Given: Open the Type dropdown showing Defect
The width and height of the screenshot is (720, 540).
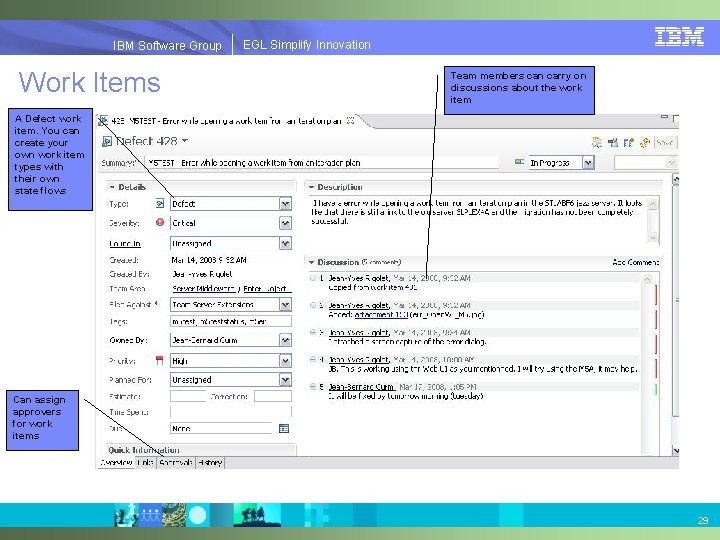Looking at the screenshot, I should (x=285, y=204).
